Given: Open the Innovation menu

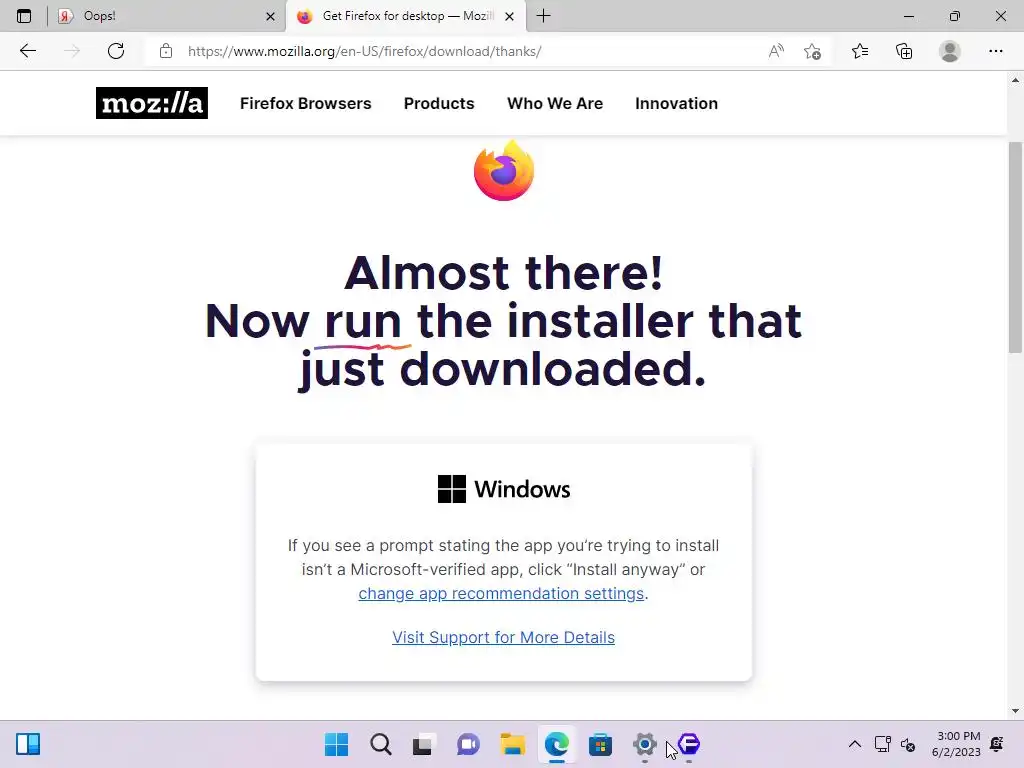Looking at the screenshot, I should click(677, 104).
